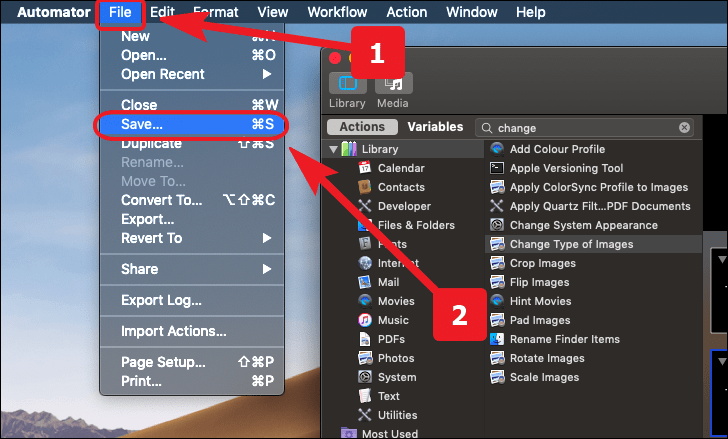Open the File menu in menu bar
Screen dimensions: 728x439
tap(120, 12)
